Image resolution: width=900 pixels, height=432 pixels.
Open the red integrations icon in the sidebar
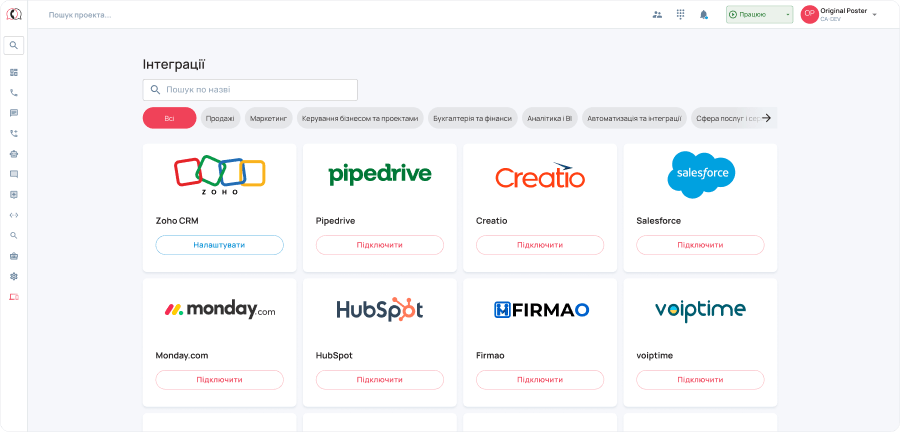click(x=14, y=297)
